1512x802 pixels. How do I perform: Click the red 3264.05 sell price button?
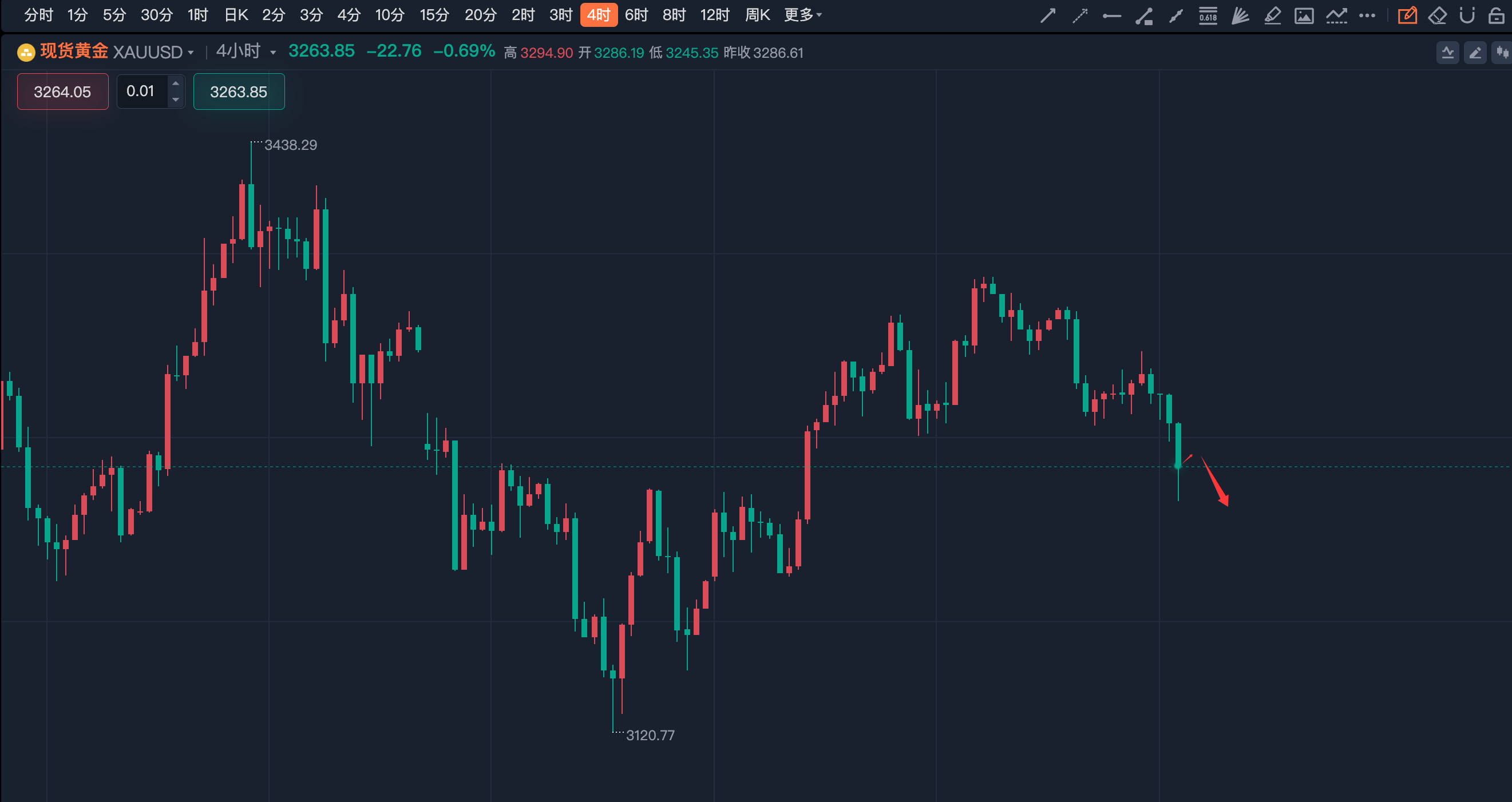[63, 92]
